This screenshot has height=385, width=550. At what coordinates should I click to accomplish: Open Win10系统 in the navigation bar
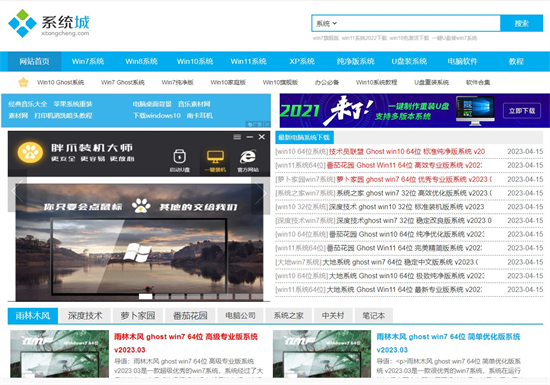coord(195,61)
